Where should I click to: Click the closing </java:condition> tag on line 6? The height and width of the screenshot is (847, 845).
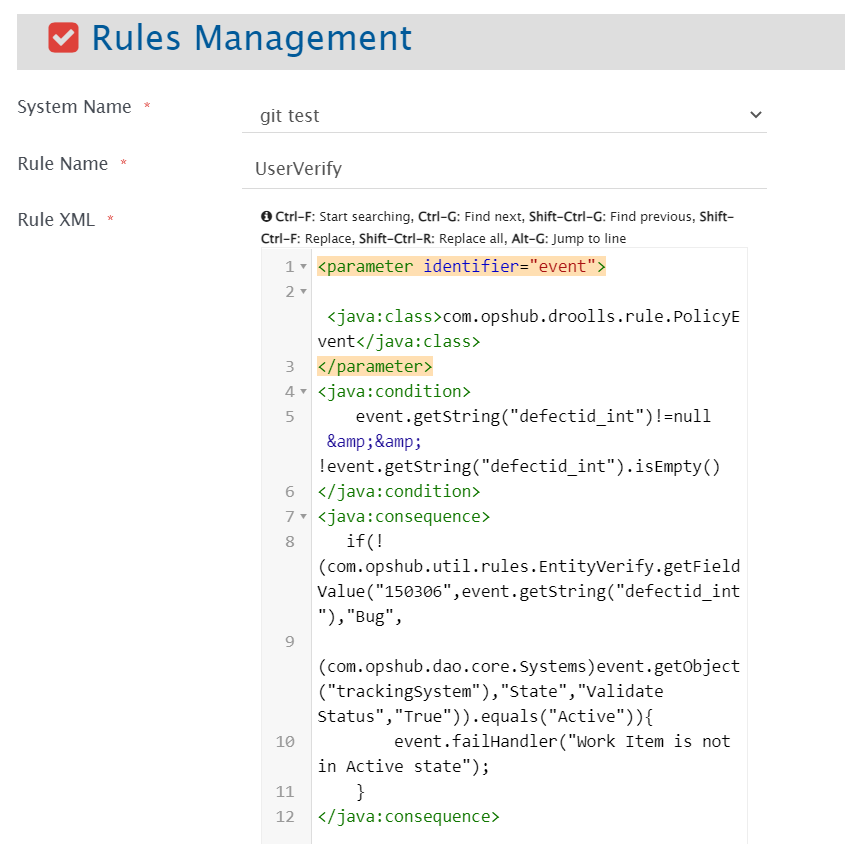click(x=399, y=492)
